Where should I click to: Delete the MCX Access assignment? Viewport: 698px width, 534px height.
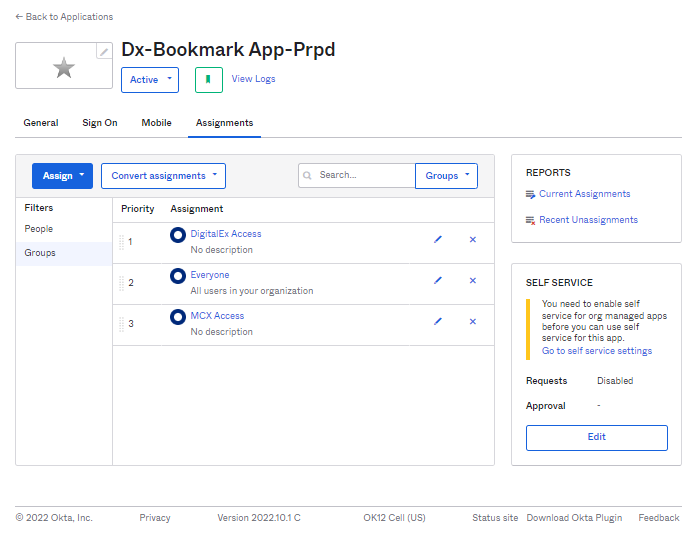(x=473, y=322)
